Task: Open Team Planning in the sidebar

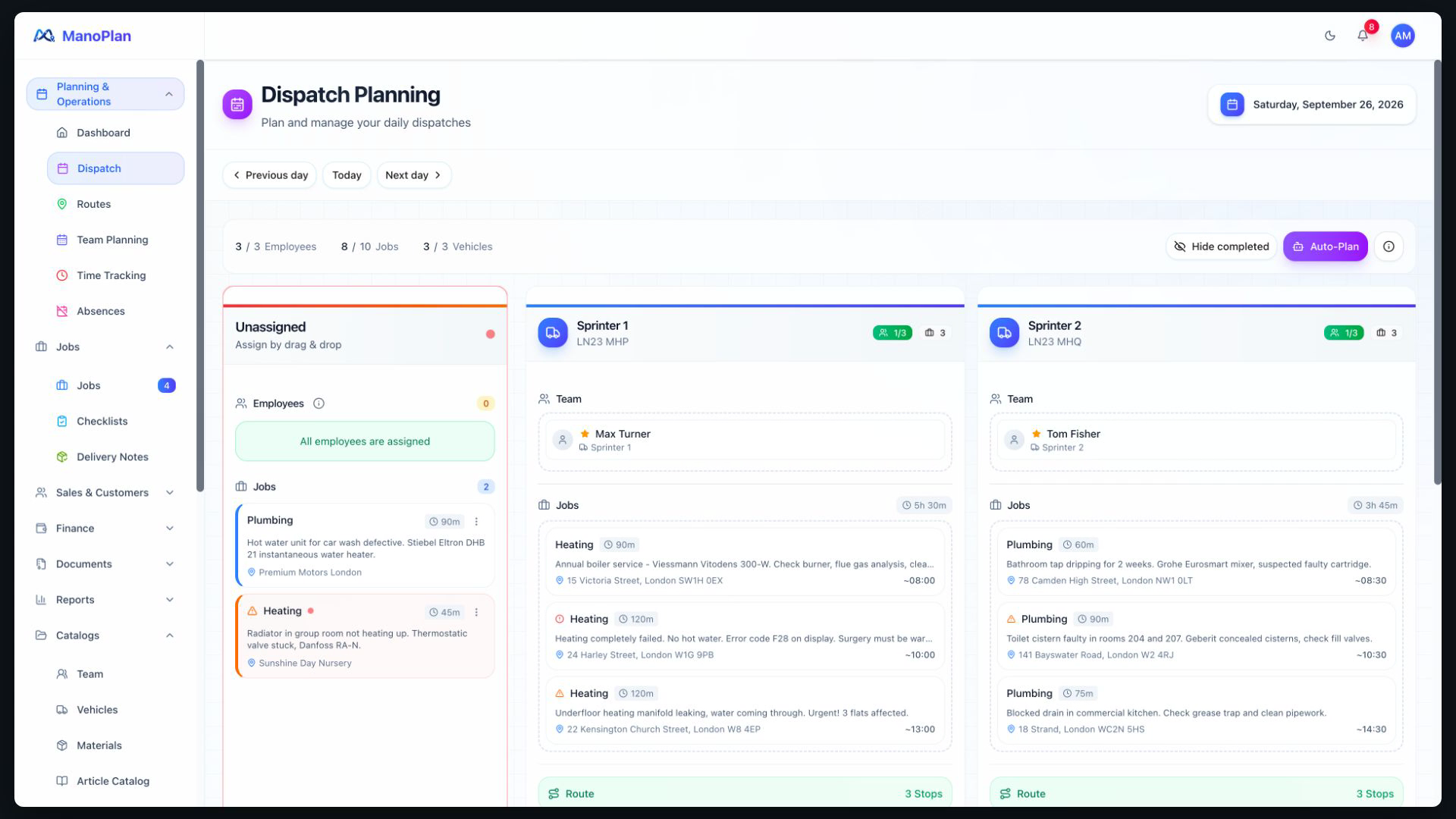Action: (x=115, y=240)
